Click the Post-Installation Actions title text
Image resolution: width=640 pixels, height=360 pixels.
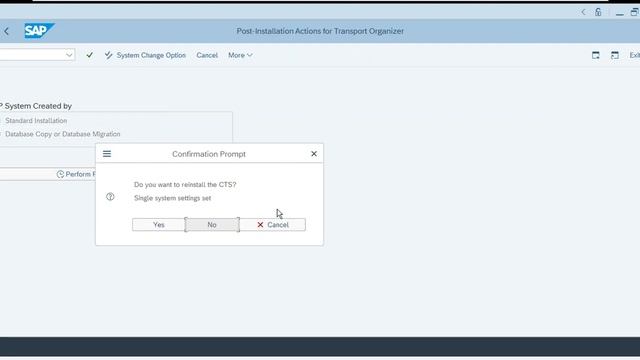(x=320, y=31)
